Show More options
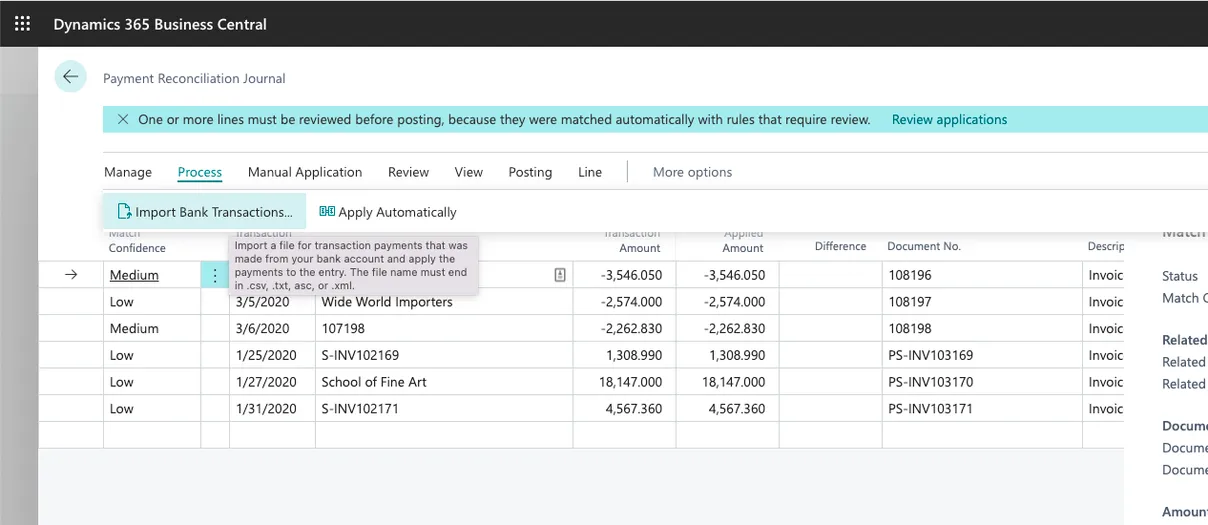 point(692,172)
